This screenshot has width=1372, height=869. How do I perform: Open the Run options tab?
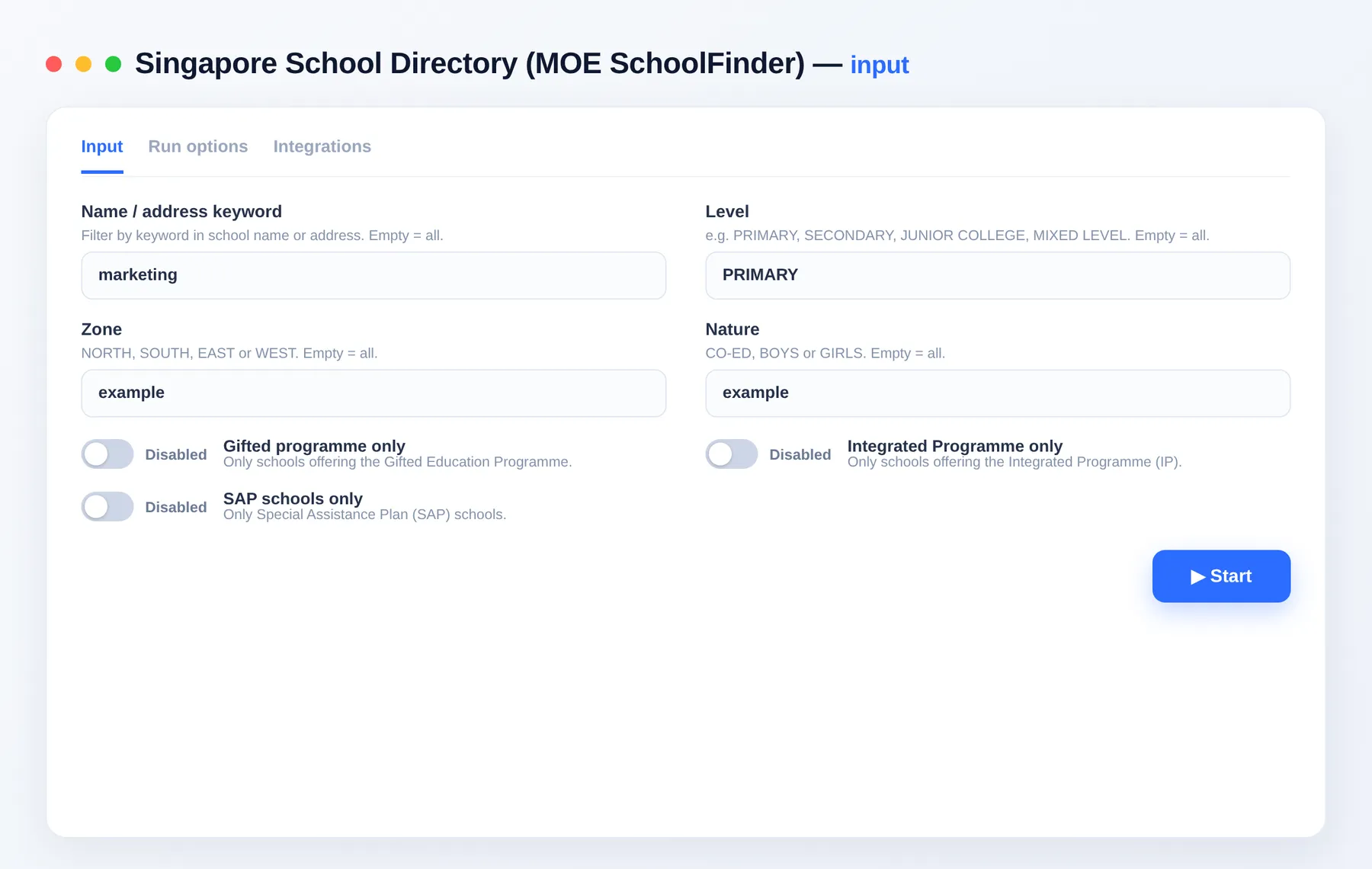click(198, 146)
